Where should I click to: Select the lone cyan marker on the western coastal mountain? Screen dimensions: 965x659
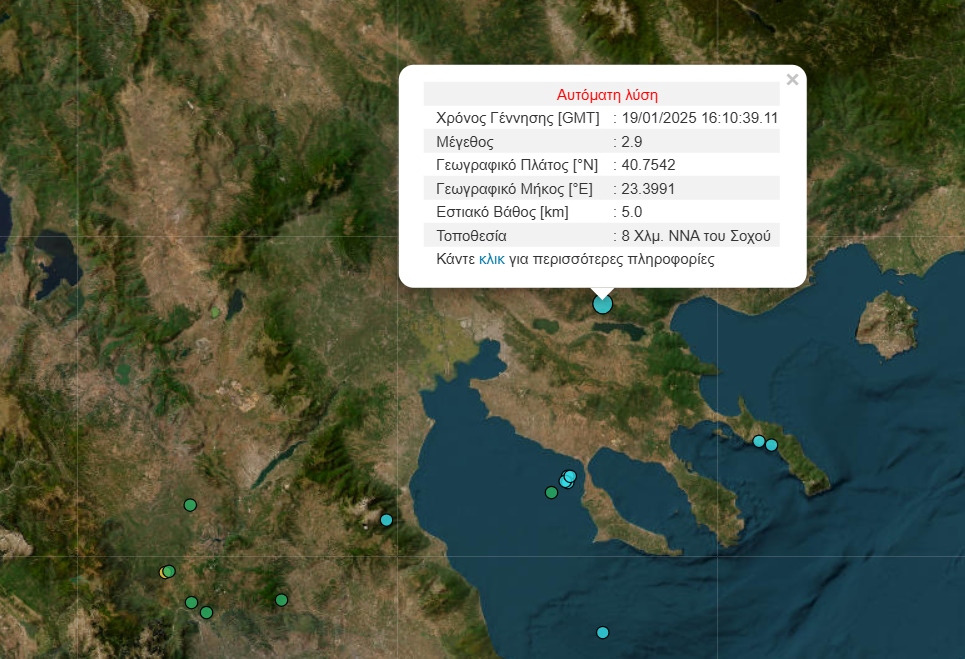(386, 519)
